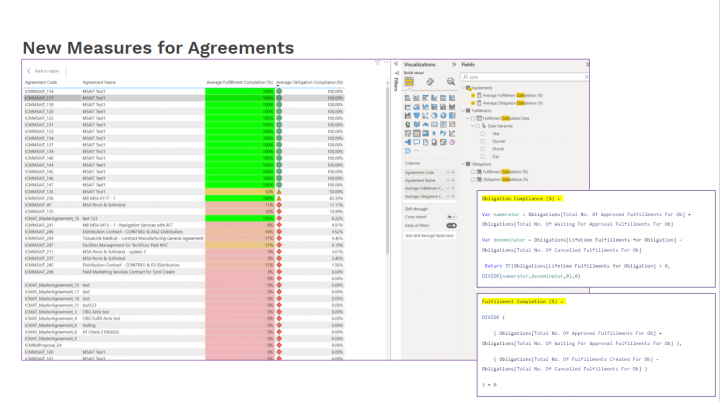Image resolution: width=720 pixels, height=401 pixels.
Task: Click the Fields search box
Action: 524,77
